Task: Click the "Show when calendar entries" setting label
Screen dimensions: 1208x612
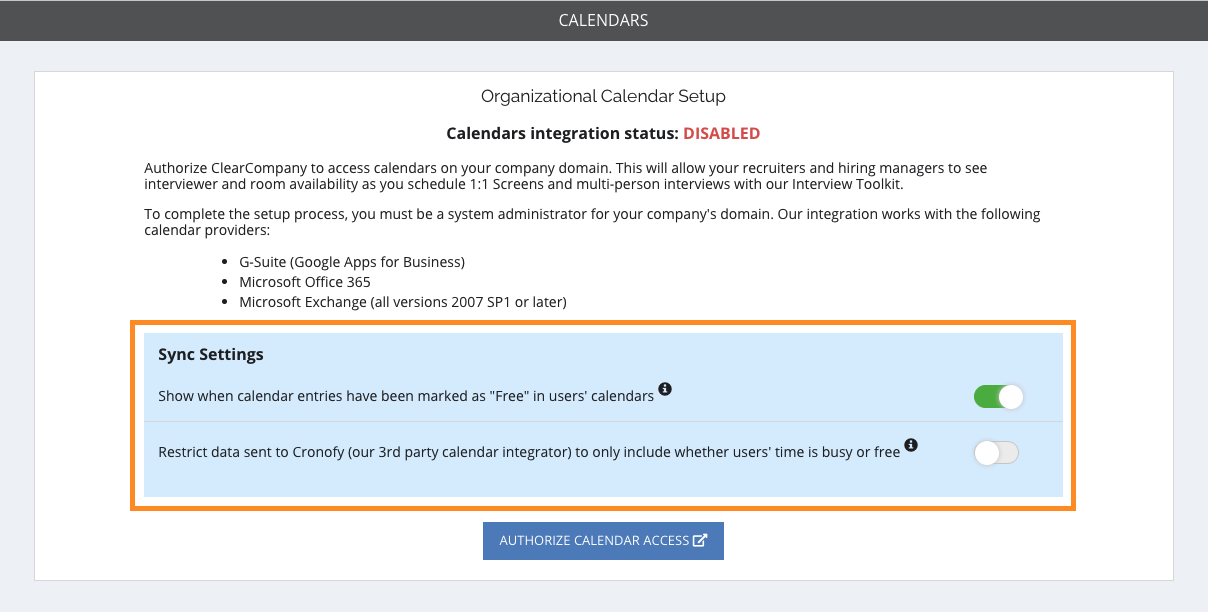Action: click(405, 396)
